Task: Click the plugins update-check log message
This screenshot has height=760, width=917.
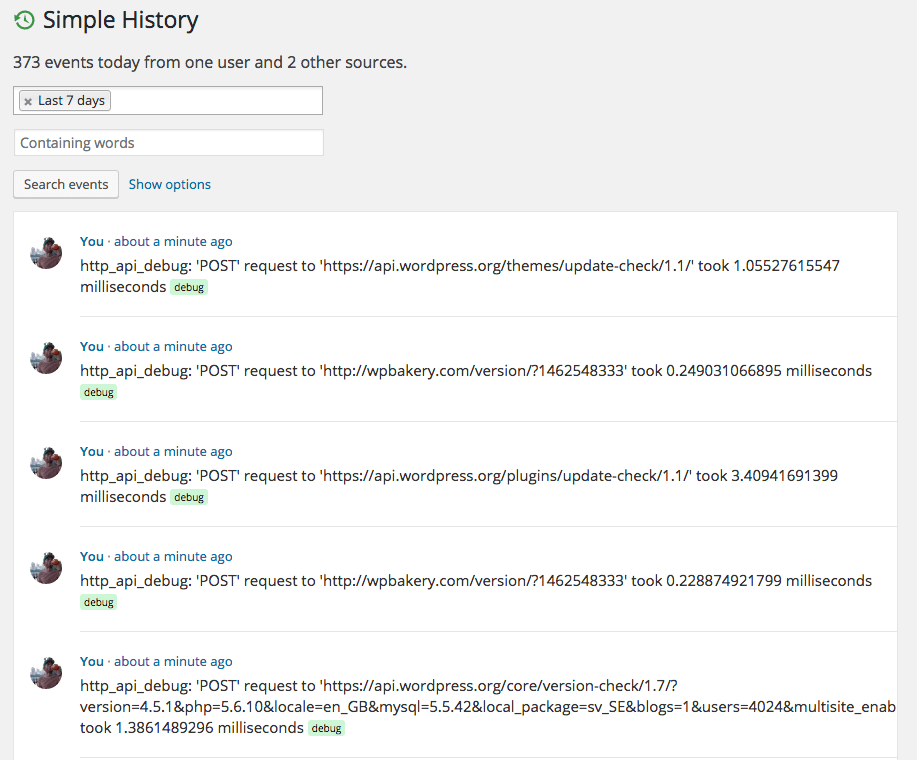Action: click(x=459, y=486)
